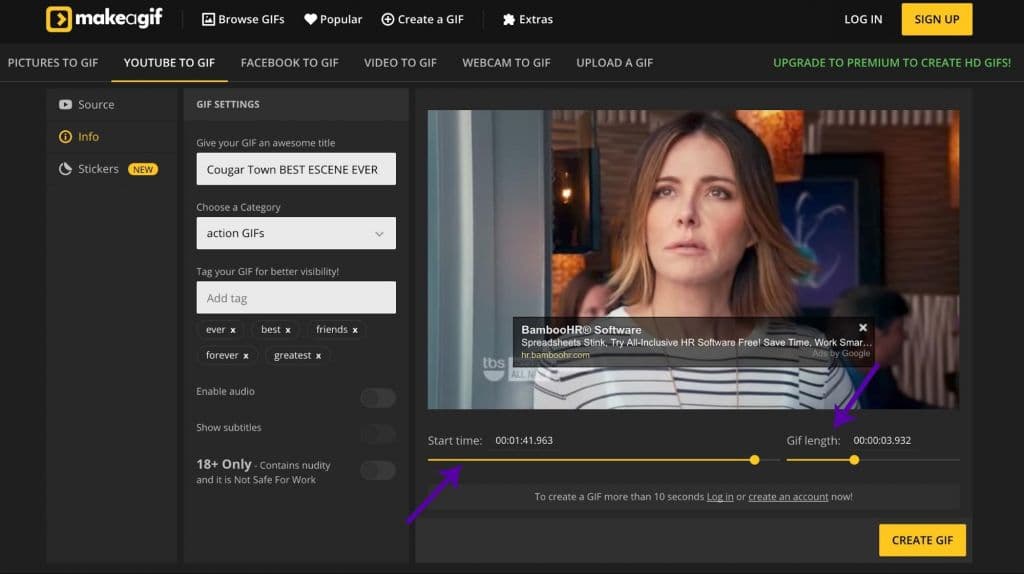
Task: Click the makeagif logo icon
Action: click(x=59, y=19)
